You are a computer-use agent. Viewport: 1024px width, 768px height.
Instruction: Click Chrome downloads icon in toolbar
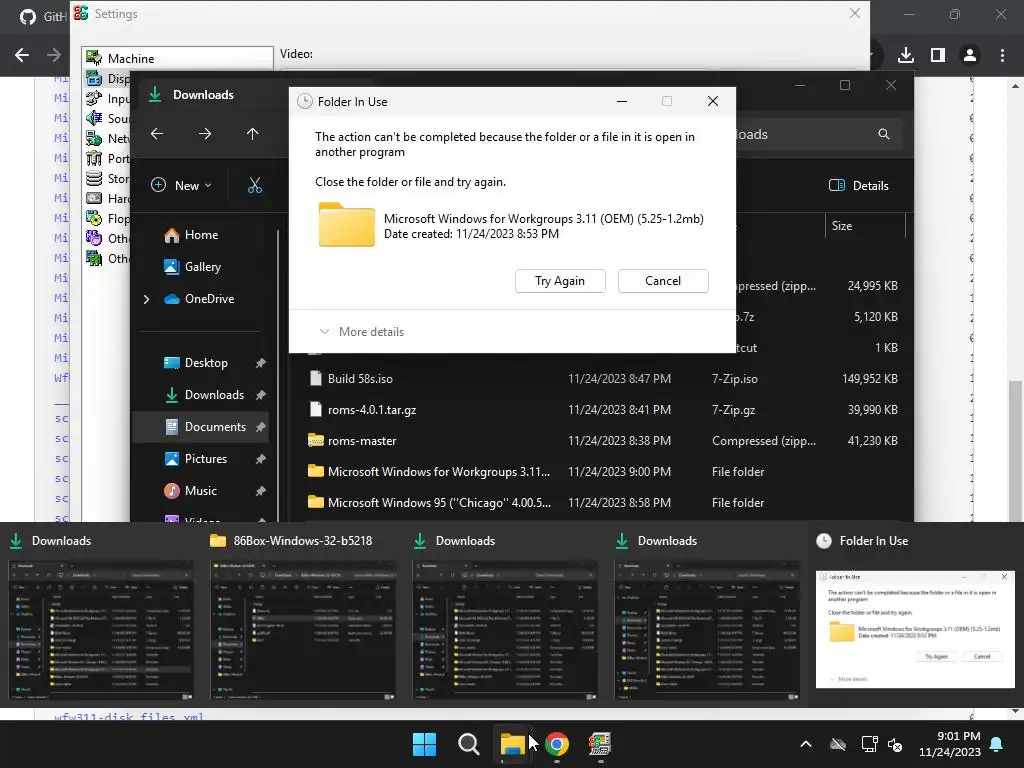pos(906,55)
